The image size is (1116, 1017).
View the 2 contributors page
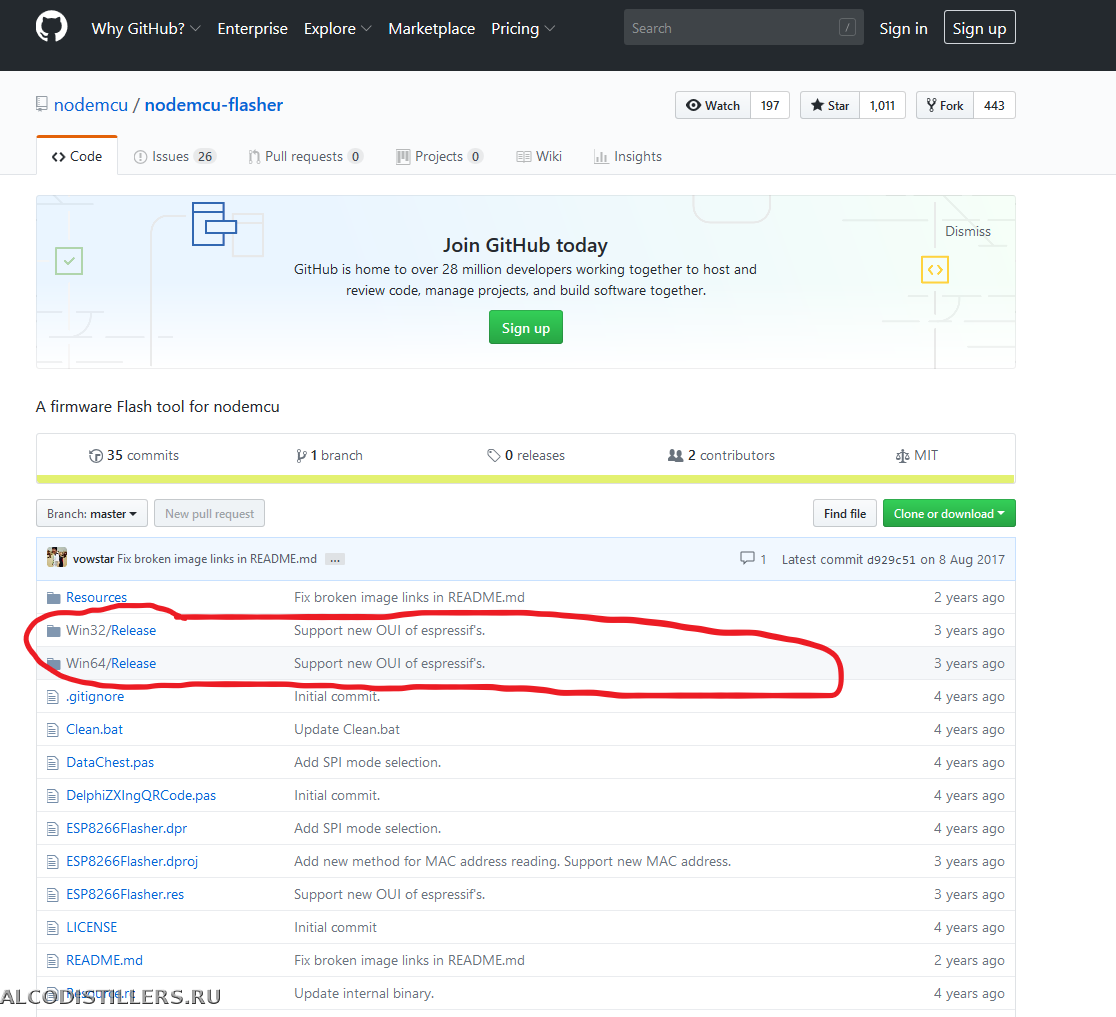click(x=721, y=455)
